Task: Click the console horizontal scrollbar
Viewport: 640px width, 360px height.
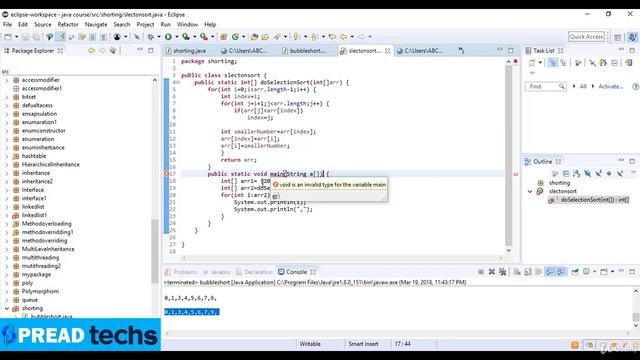Action: [x=398, y=333]
